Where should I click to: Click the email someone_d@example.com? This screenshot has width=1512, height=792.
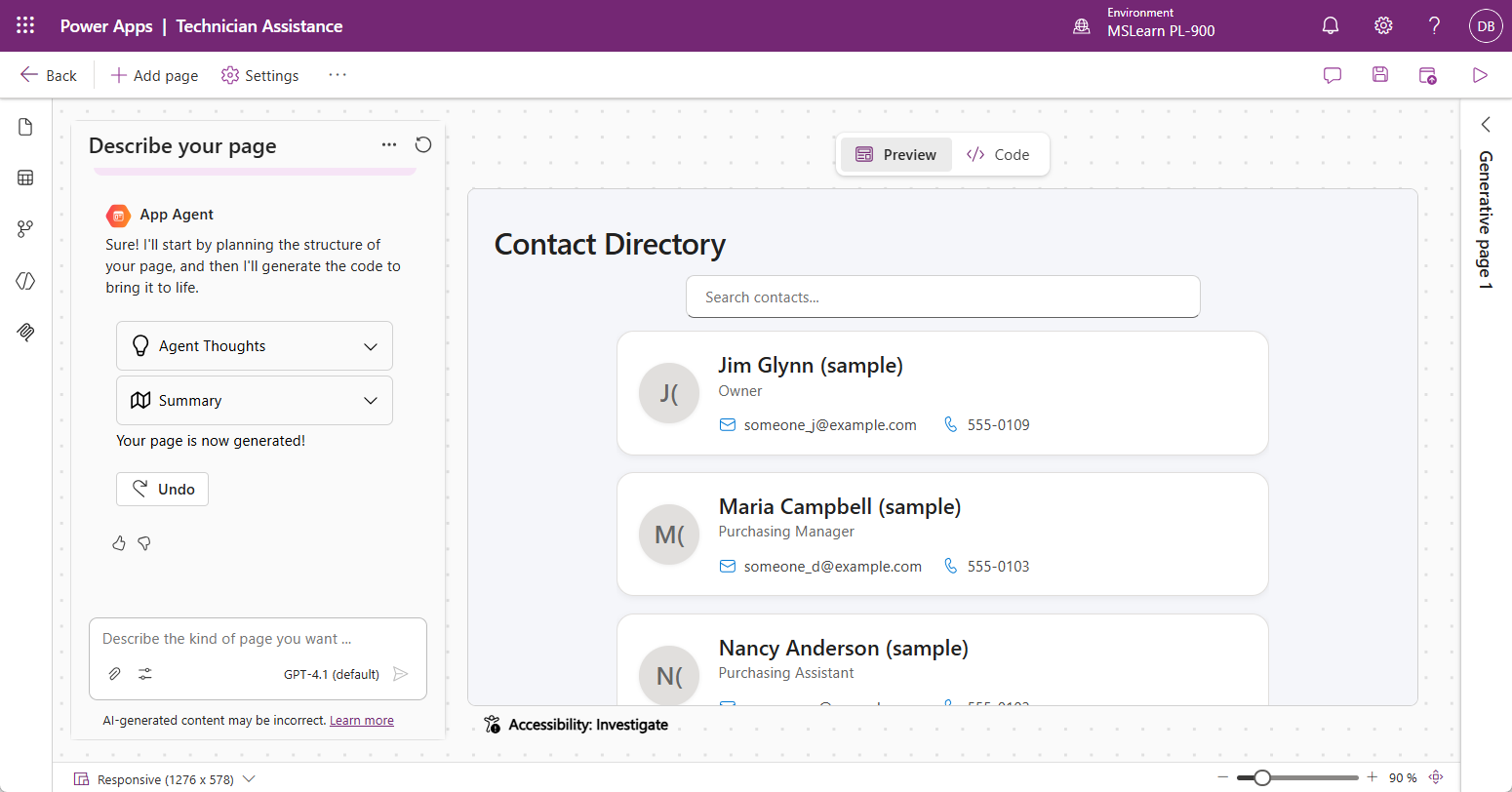833,567
